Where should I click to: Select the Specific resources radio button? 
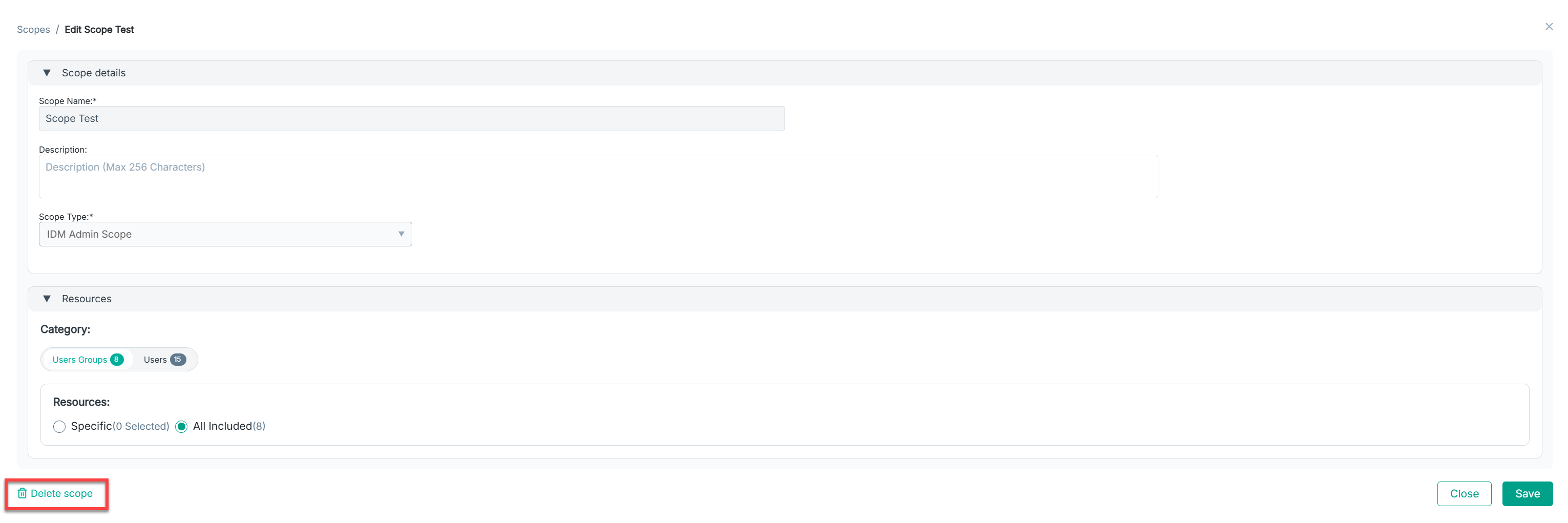click(x=59, y=427)
